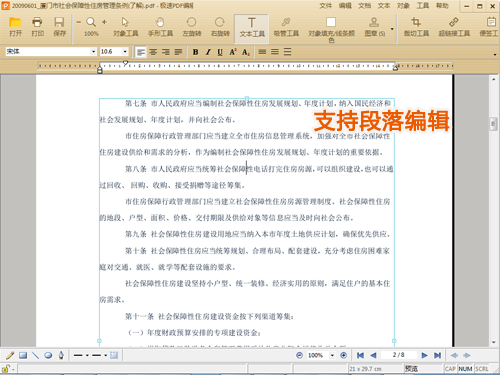Select the 对象工具 arrow tool
Viewport: 500px width, 375px height.
click(125, 26)
